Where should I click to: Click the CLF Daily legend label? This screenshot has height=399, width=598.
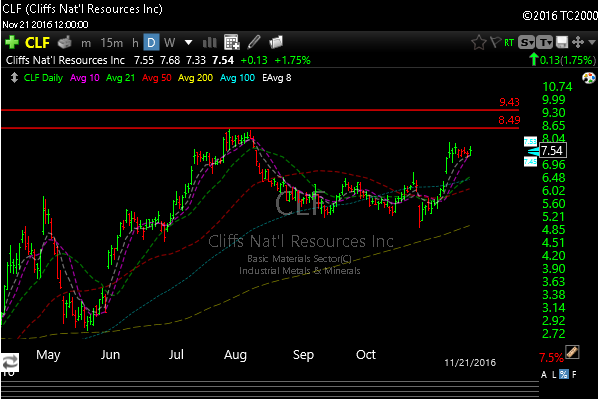click(x=43, y=78)
